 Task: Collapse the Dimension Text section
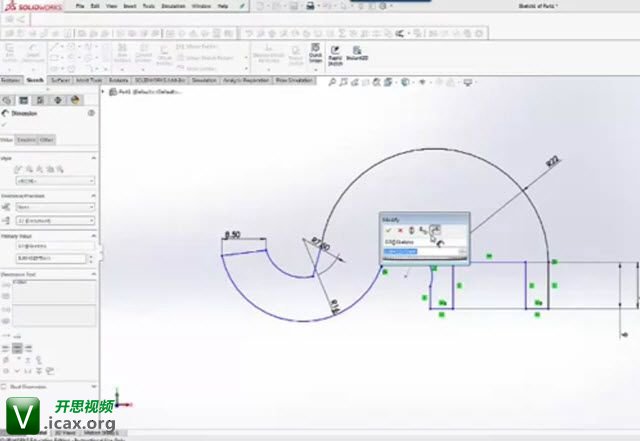93,274
